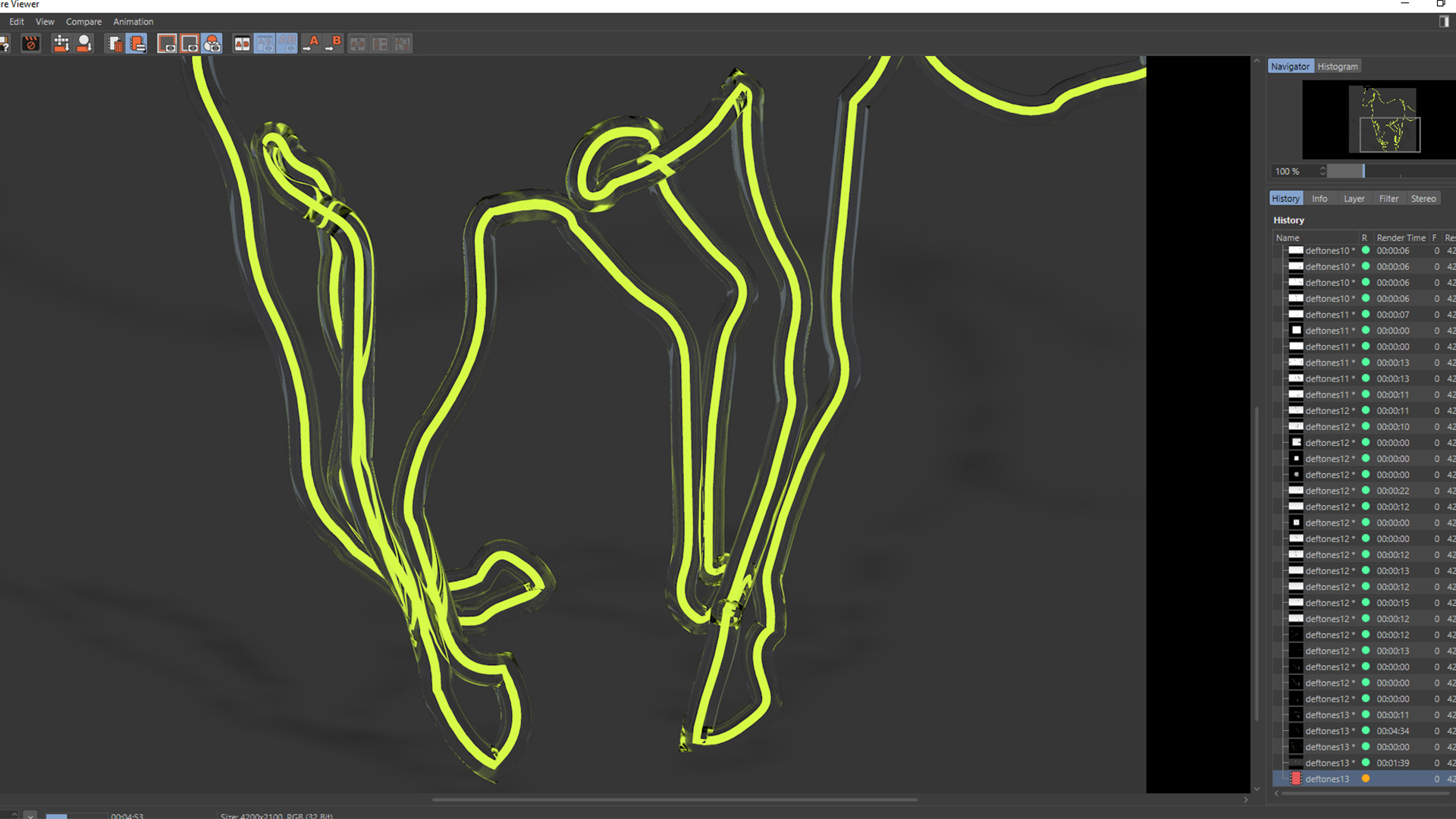Toggle the RGB channels display icon

[x=213, y=44]
